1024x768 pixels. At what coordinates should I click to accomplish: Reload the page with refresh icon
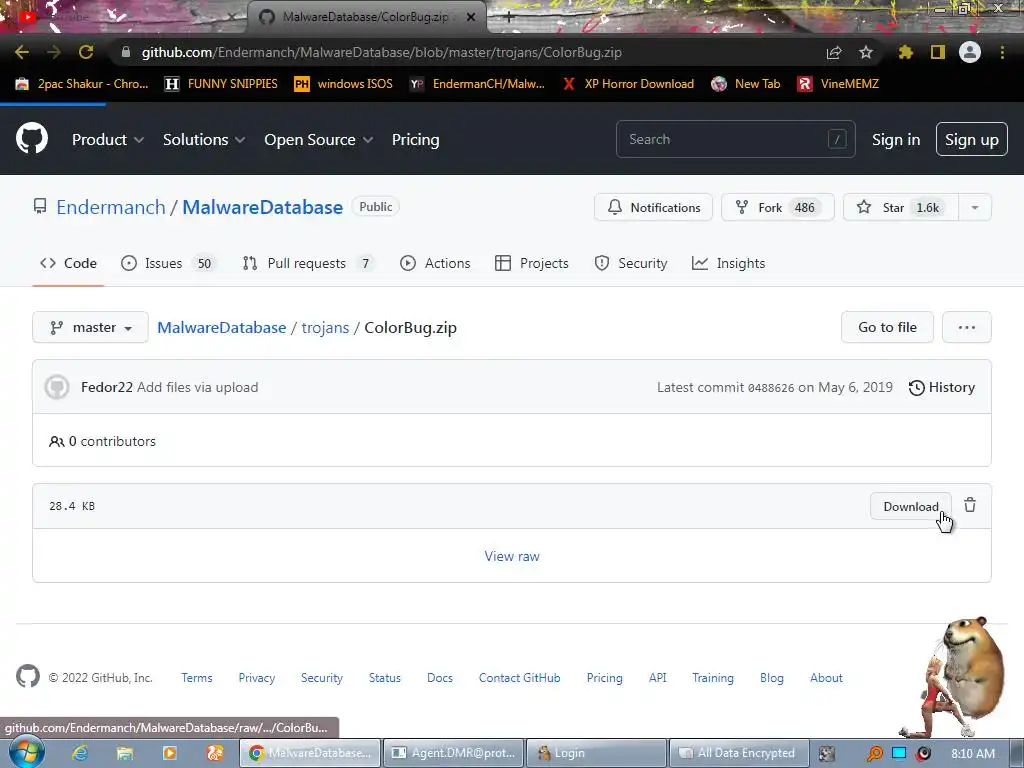pos(86,52)
